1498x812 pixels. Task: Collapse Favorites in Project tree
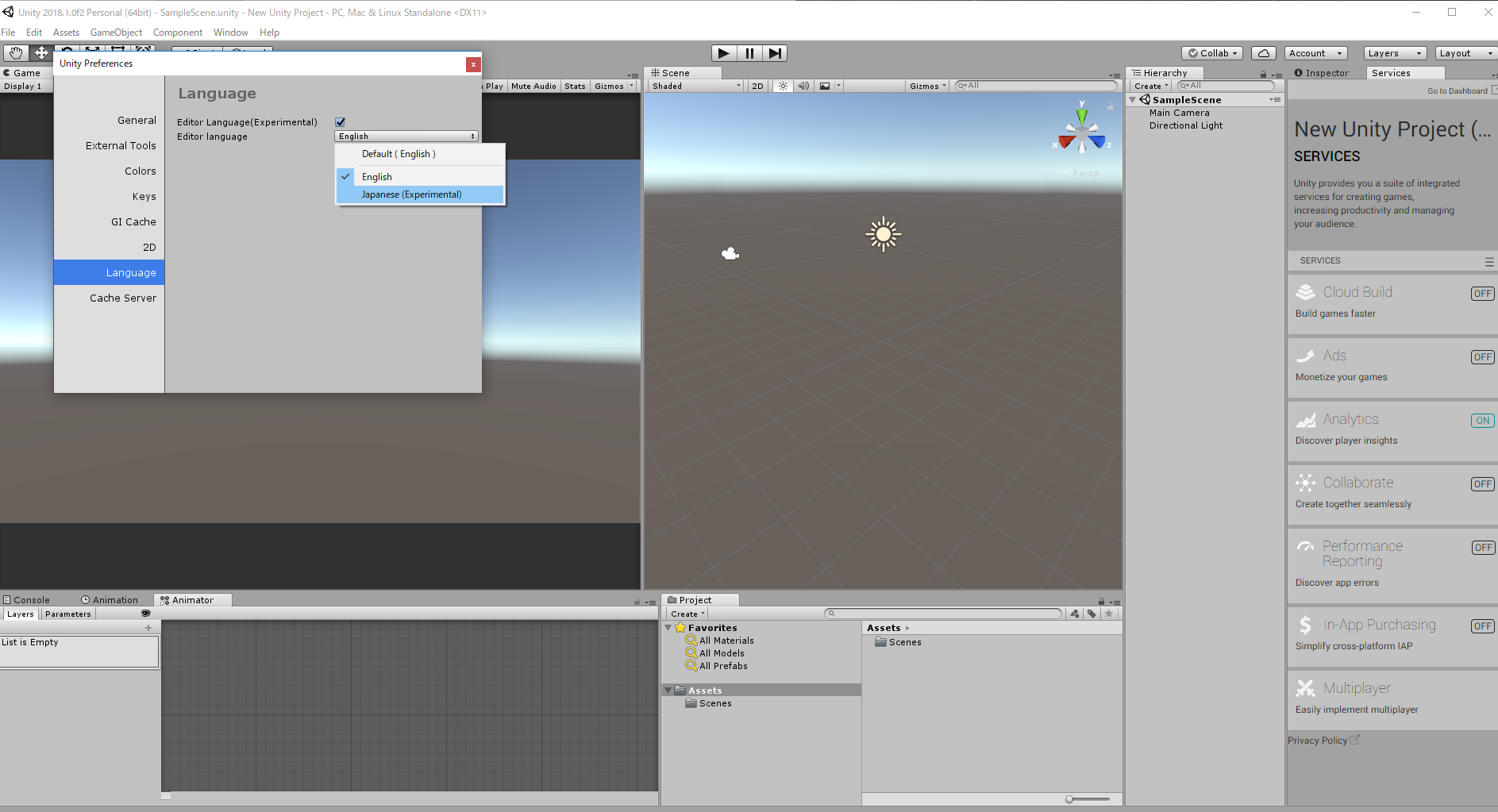tap(668, 628)
